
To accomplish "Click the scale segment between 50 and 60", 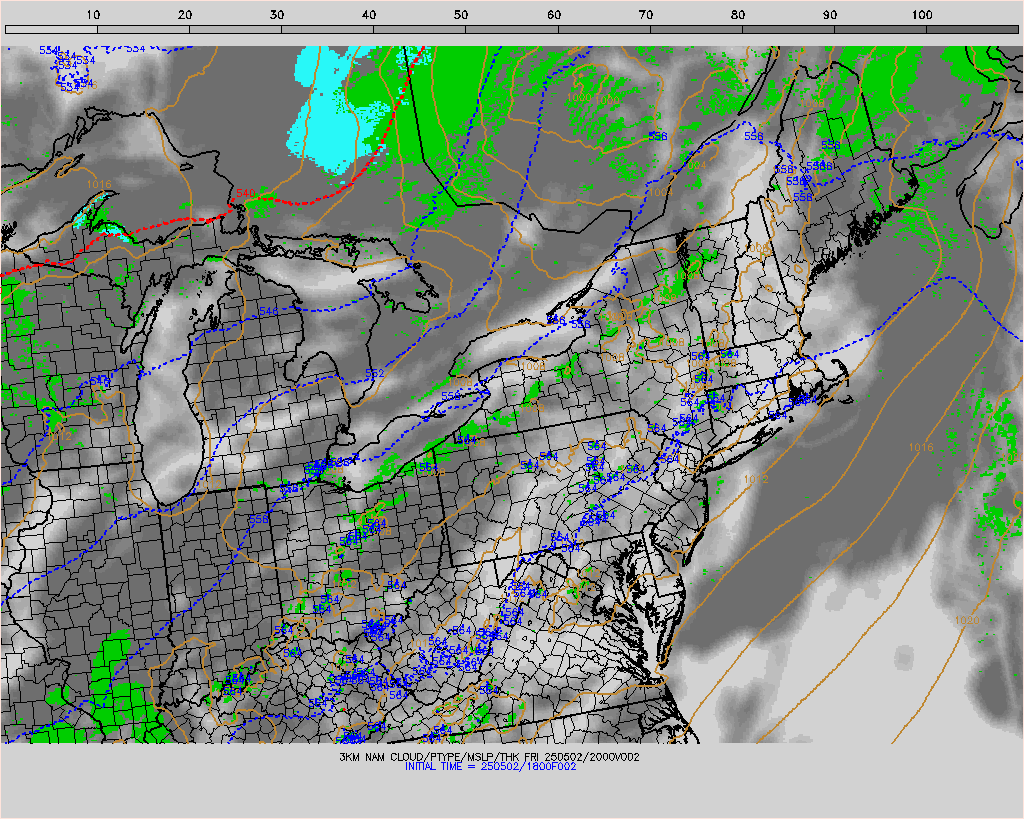I will [512, 29].
